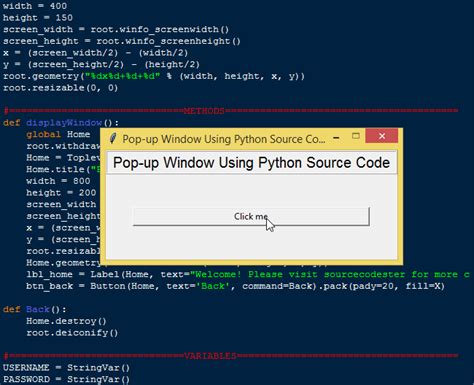474x385 pixels.
Task: Click the line "screen_height = root.winfo_screenheight()"
Action: [x=122, y=41]
